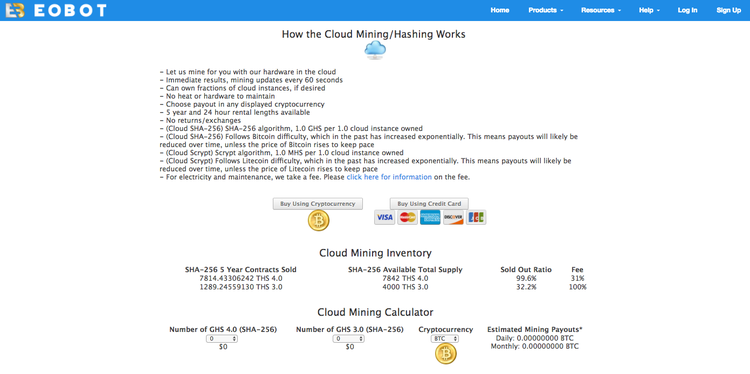
Task: Expand the Resources menu
Action: (x=601, y=10)
